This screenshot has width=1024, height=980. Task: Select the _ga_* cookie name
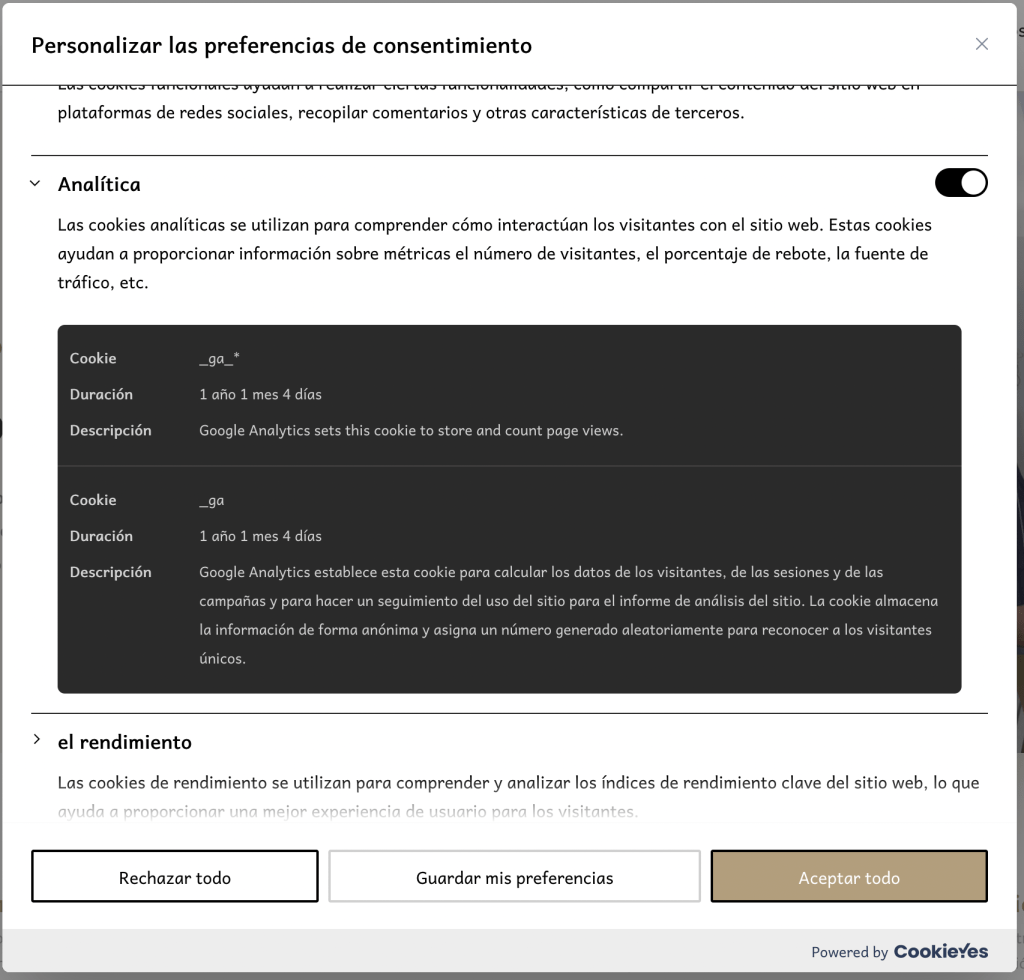219,358
